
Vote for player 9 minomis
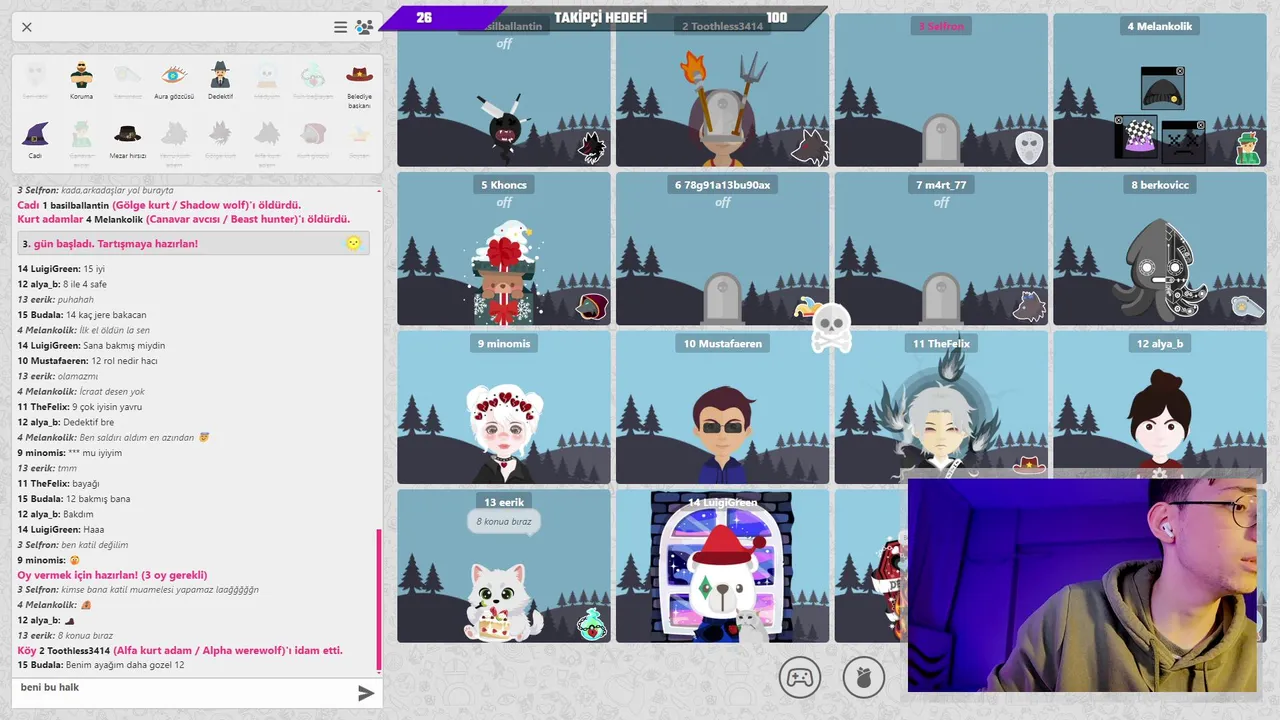coord(504,408)
